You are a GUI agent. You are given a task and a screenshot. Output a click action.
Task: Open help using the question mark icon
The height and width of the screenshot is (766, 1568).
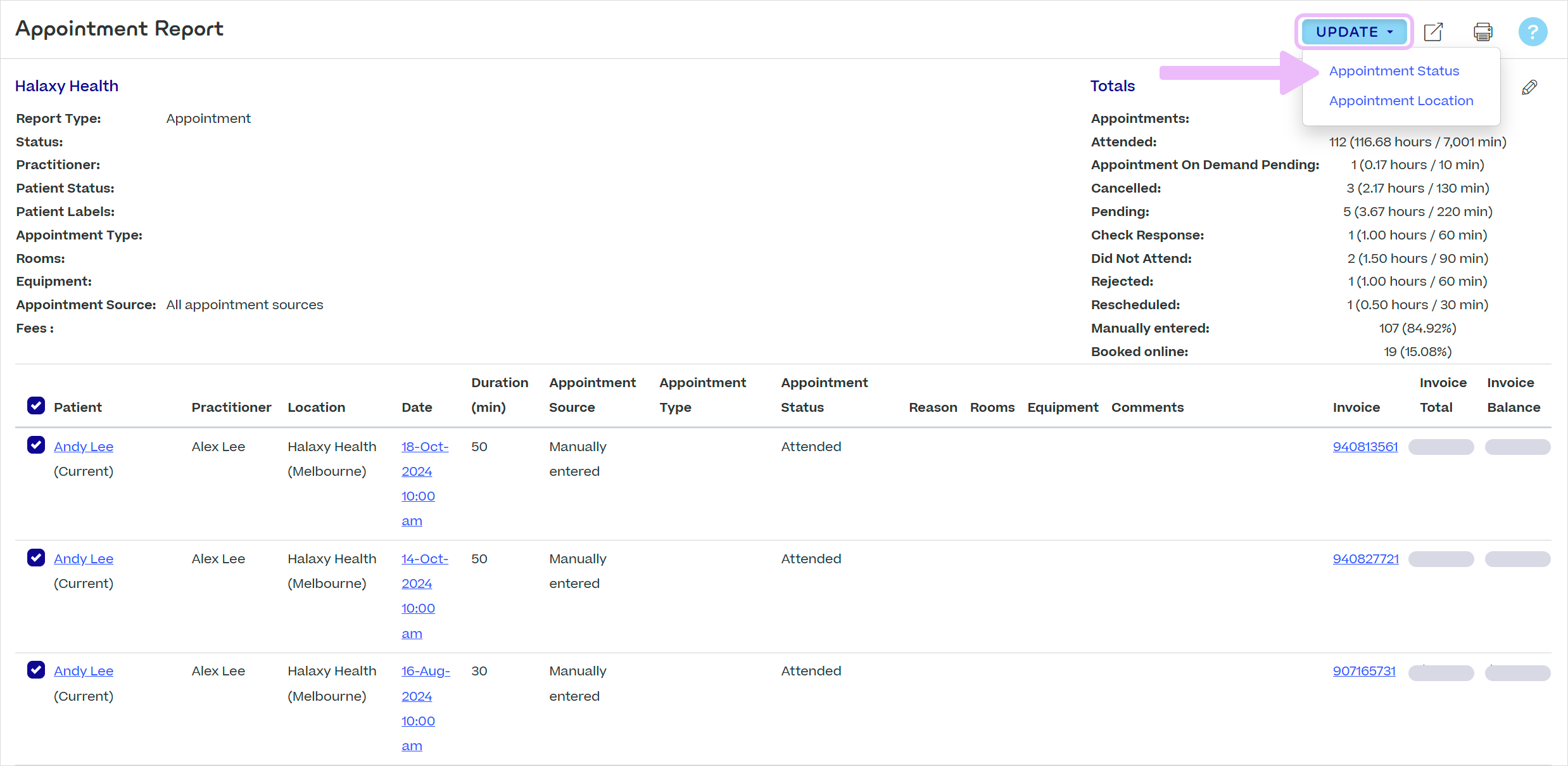click(1533, 32)
